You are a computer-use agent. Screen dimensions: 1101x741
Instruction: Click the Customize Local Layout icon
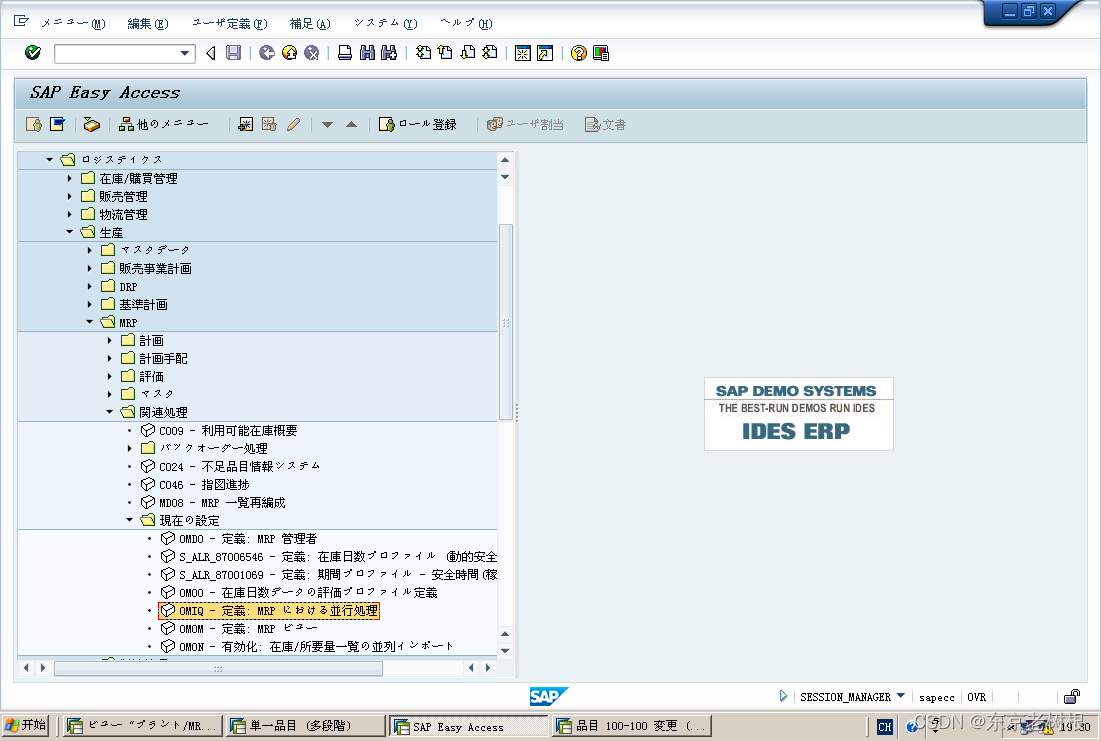[x=601, y=53]
